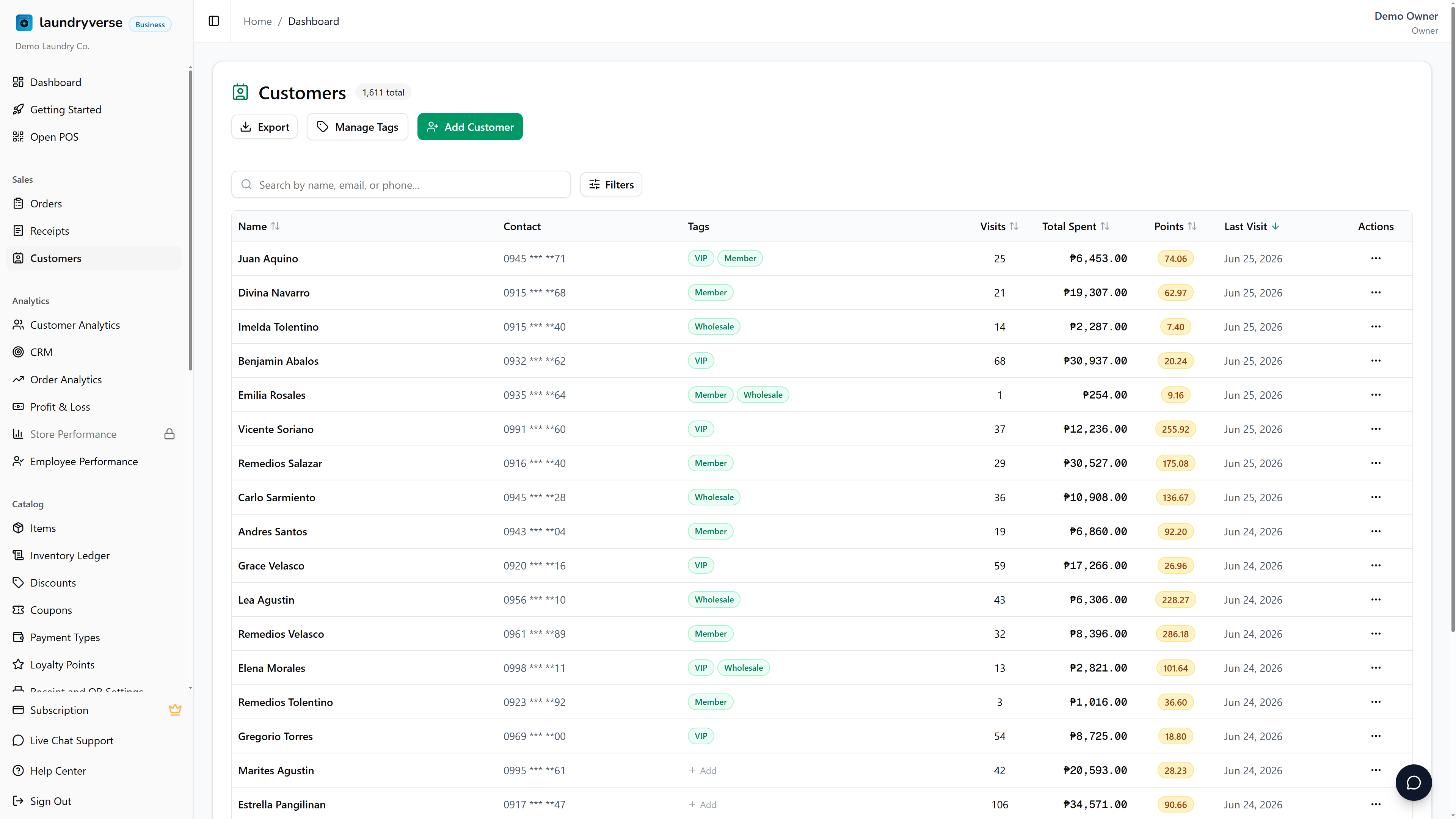The width and height of the screenshot is (1456, 819).
Task: Go to Receipts in sidebar
Action: [94, 231]
